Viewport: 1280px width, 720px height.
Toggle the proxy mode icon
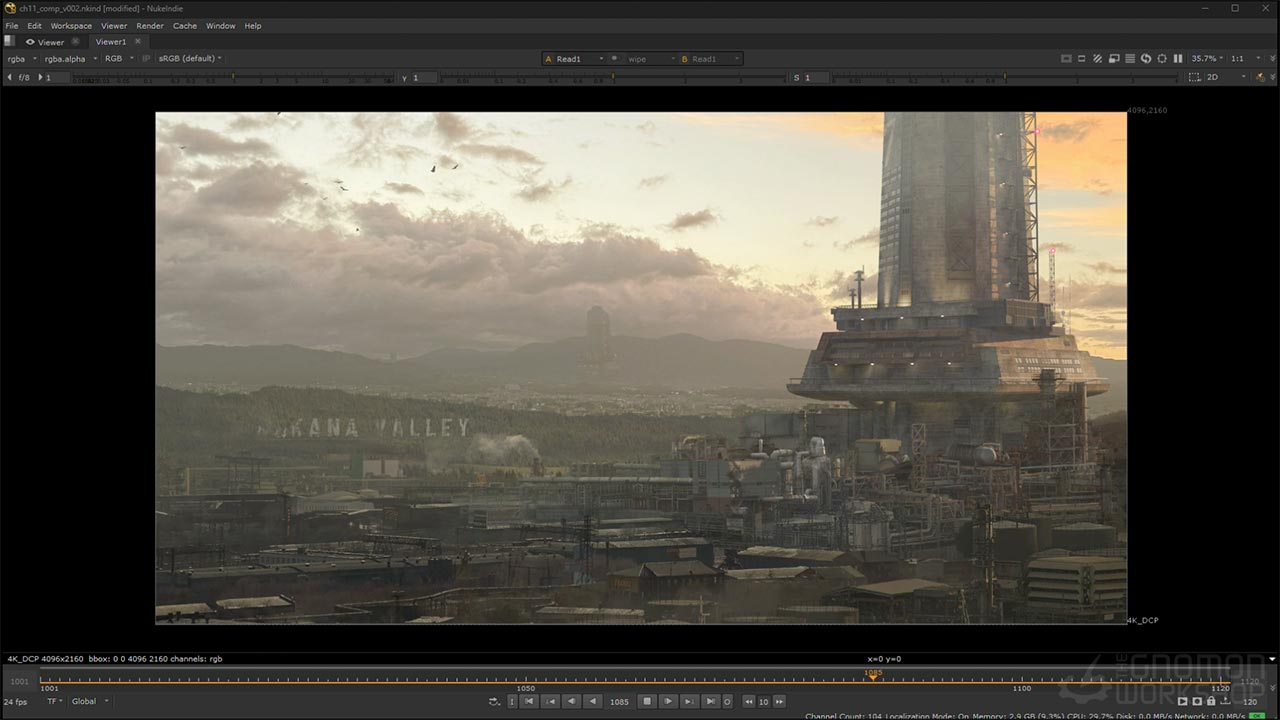tap(1113, 59)
